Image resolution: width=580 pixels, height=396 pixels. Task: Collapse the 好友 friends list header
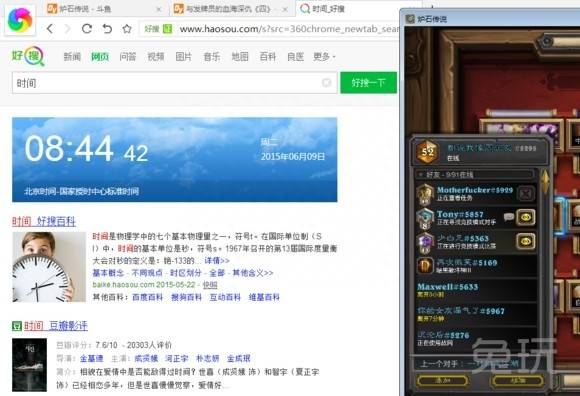tap(475, 175)
